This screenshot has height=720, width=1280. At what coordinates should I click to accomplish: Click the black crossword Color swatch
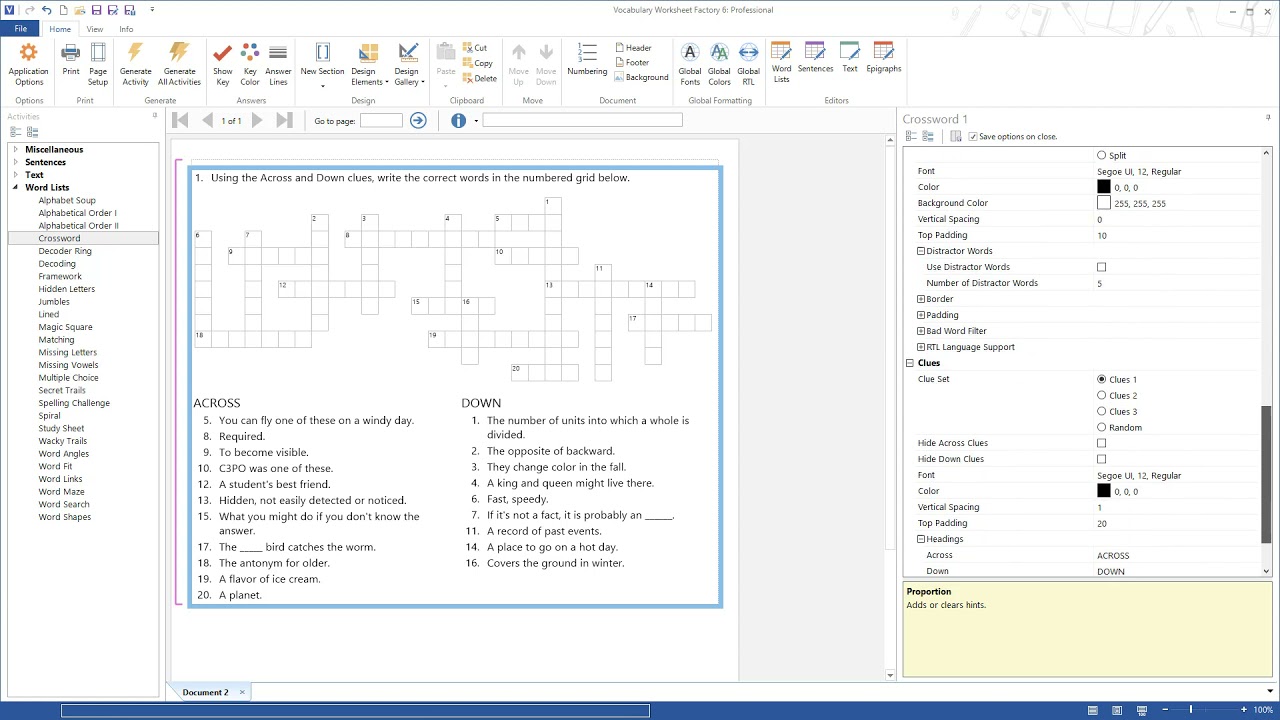[1104, 187]
